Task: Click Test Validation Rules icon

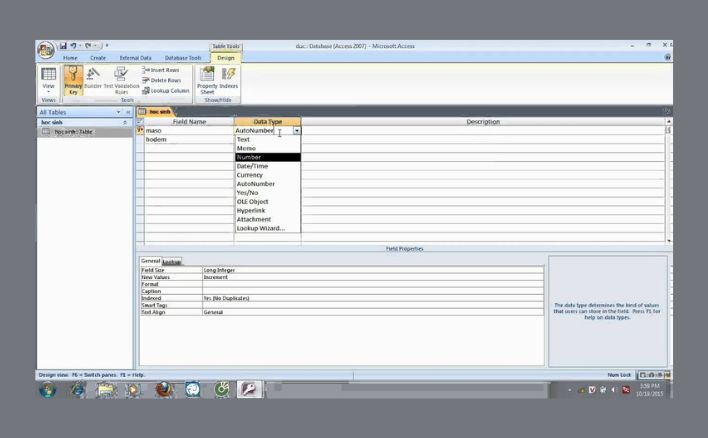Action: click(120, 79)
